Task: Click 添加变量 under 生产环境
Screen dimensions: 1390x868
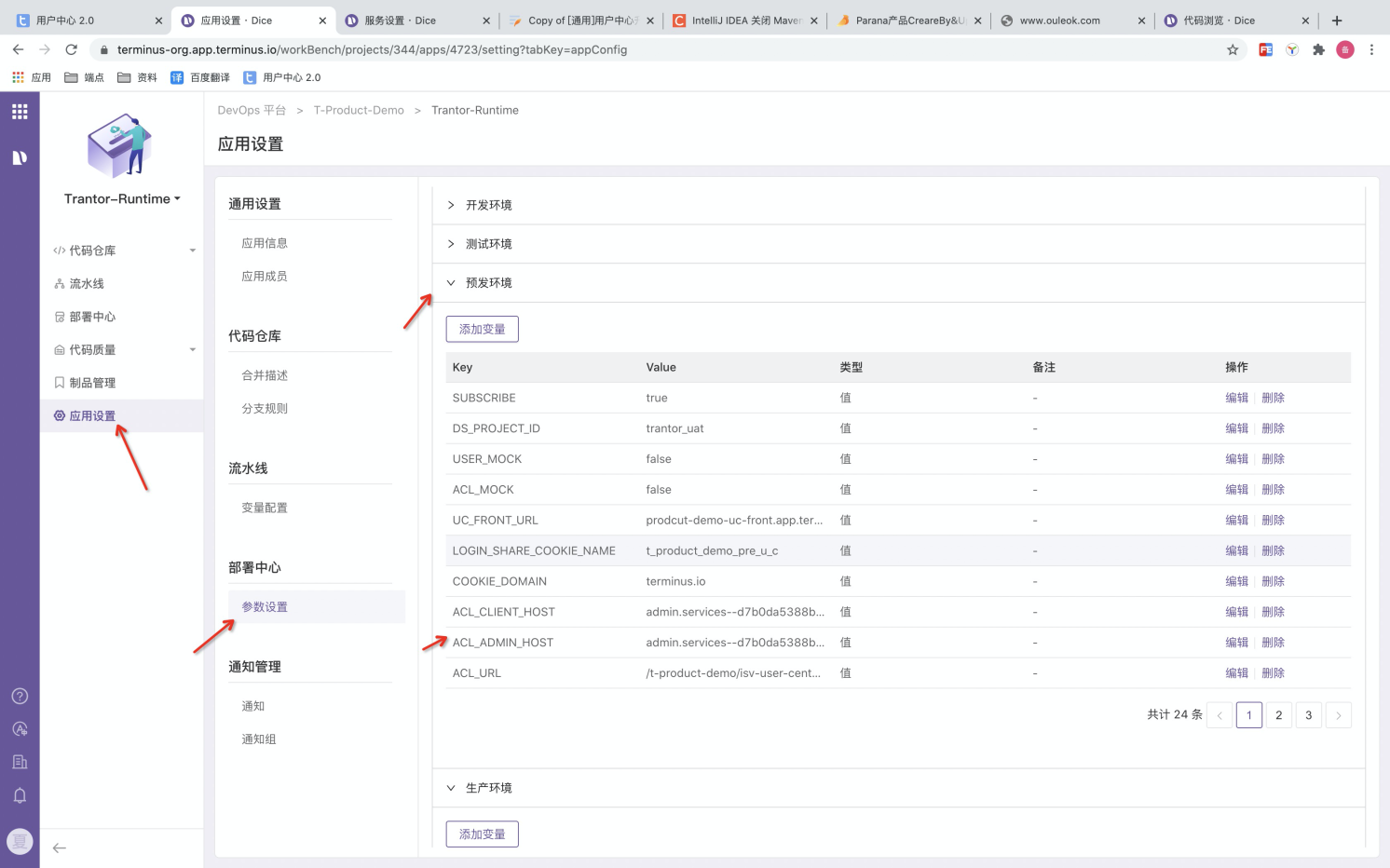Action: pos(482,834)
